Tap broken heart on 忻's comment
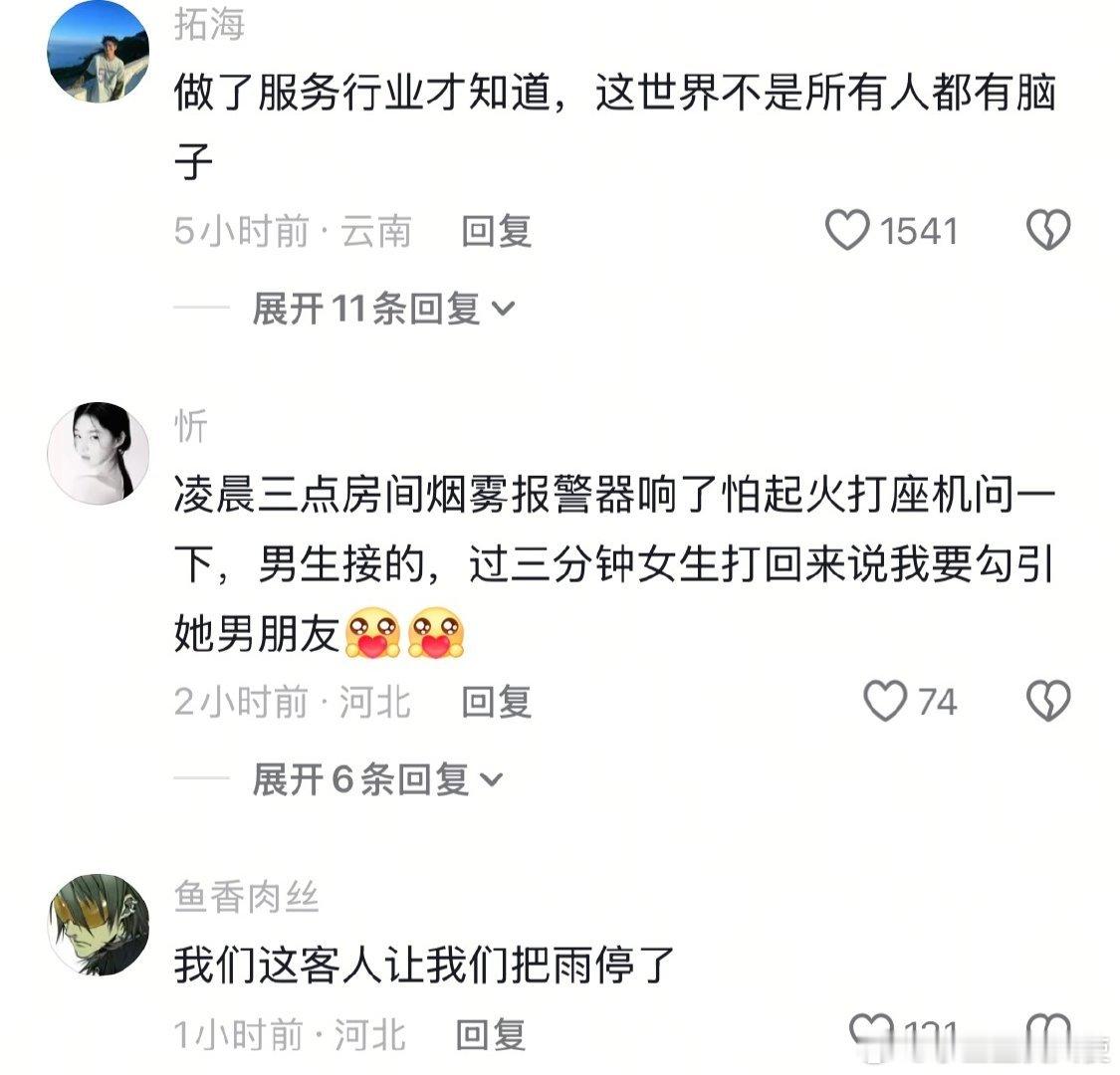The width and height of the screenshot is (1120, 1075). pos(1048,701)
